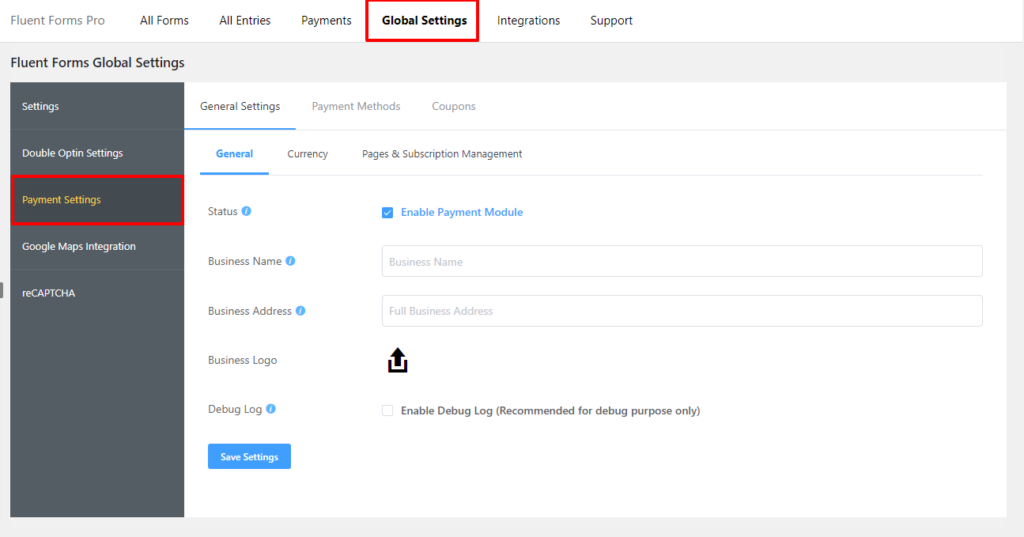Viewport: 1024px width, 537px height.
Task: Click the Save Settings button
Action: point(249,457)
